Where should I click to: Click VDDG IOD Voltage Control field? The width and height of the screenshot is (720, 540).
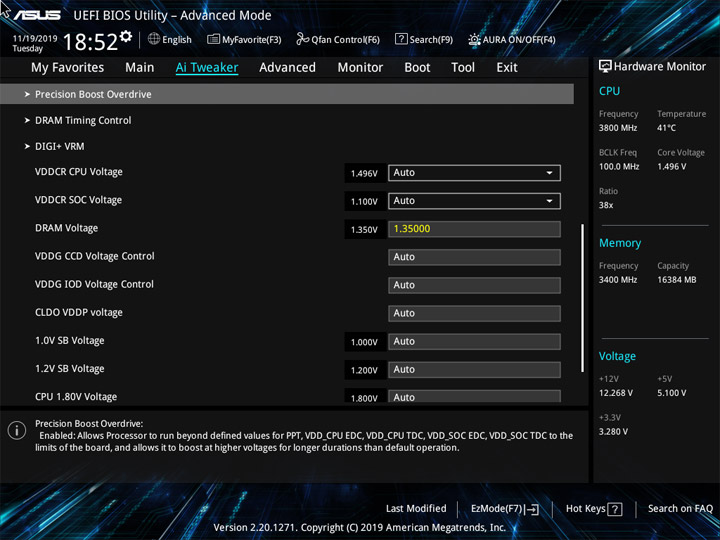click(x=474, y=285)
